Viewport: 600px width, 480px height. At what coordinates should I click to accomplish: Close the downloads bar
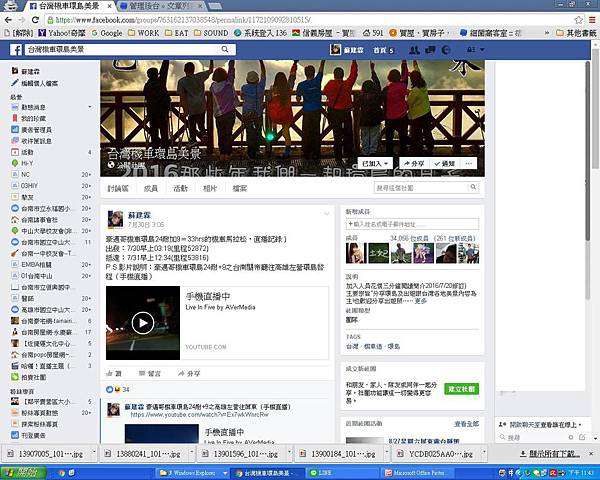tap(591, 454)
